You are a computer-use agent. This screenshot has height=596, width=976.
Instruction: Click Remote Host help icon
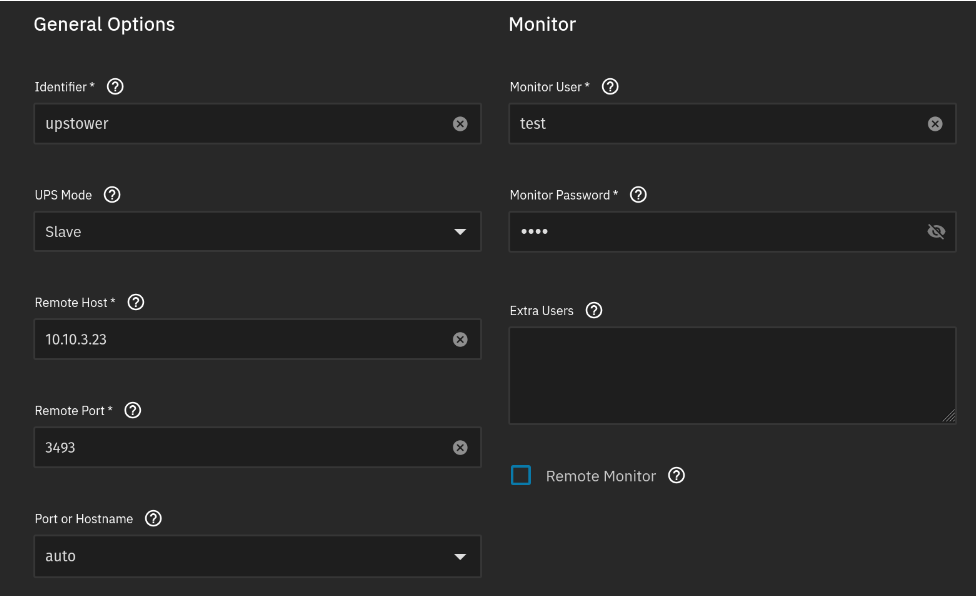136,302
